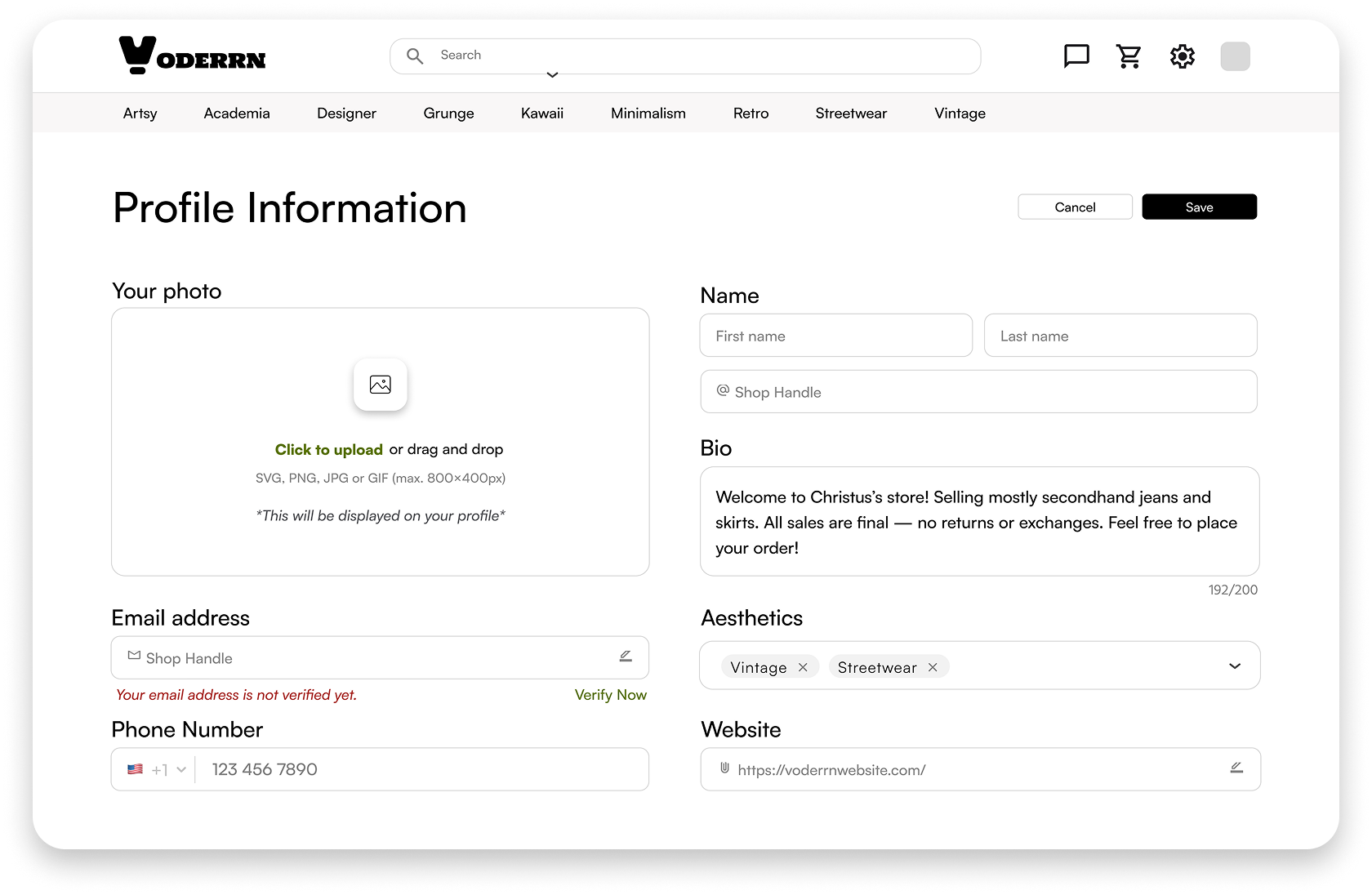This screenshot has height=895, width=1372.
Task: Expand the chevron below the search bar
Action: pos(552,75)
